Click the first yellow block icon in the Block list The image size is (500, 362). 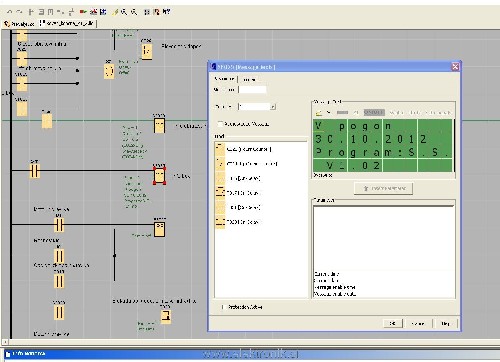coord(220,149)
